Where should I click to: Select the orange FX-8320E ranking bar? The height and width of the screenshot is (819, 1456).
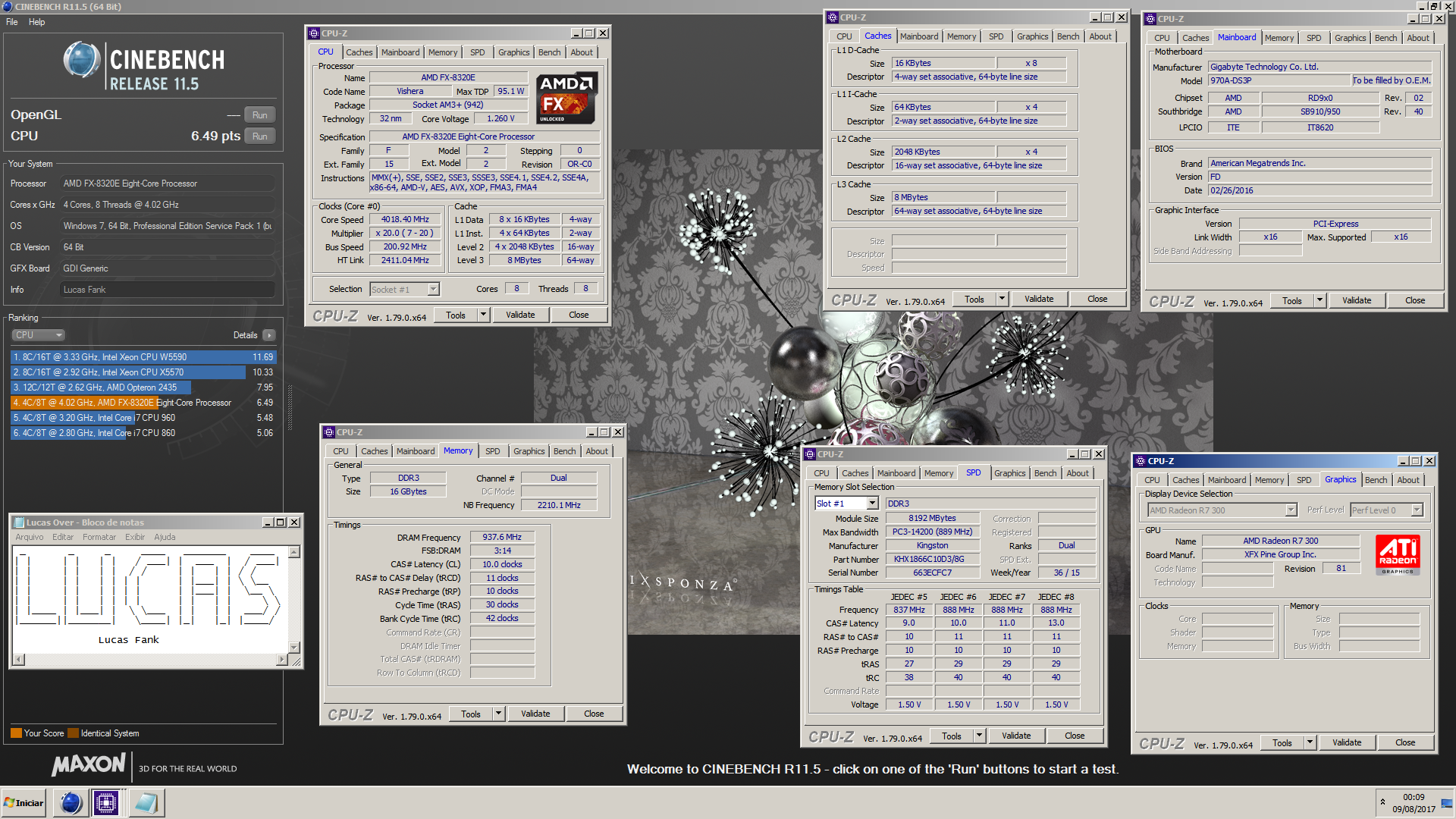pos(143,403)
